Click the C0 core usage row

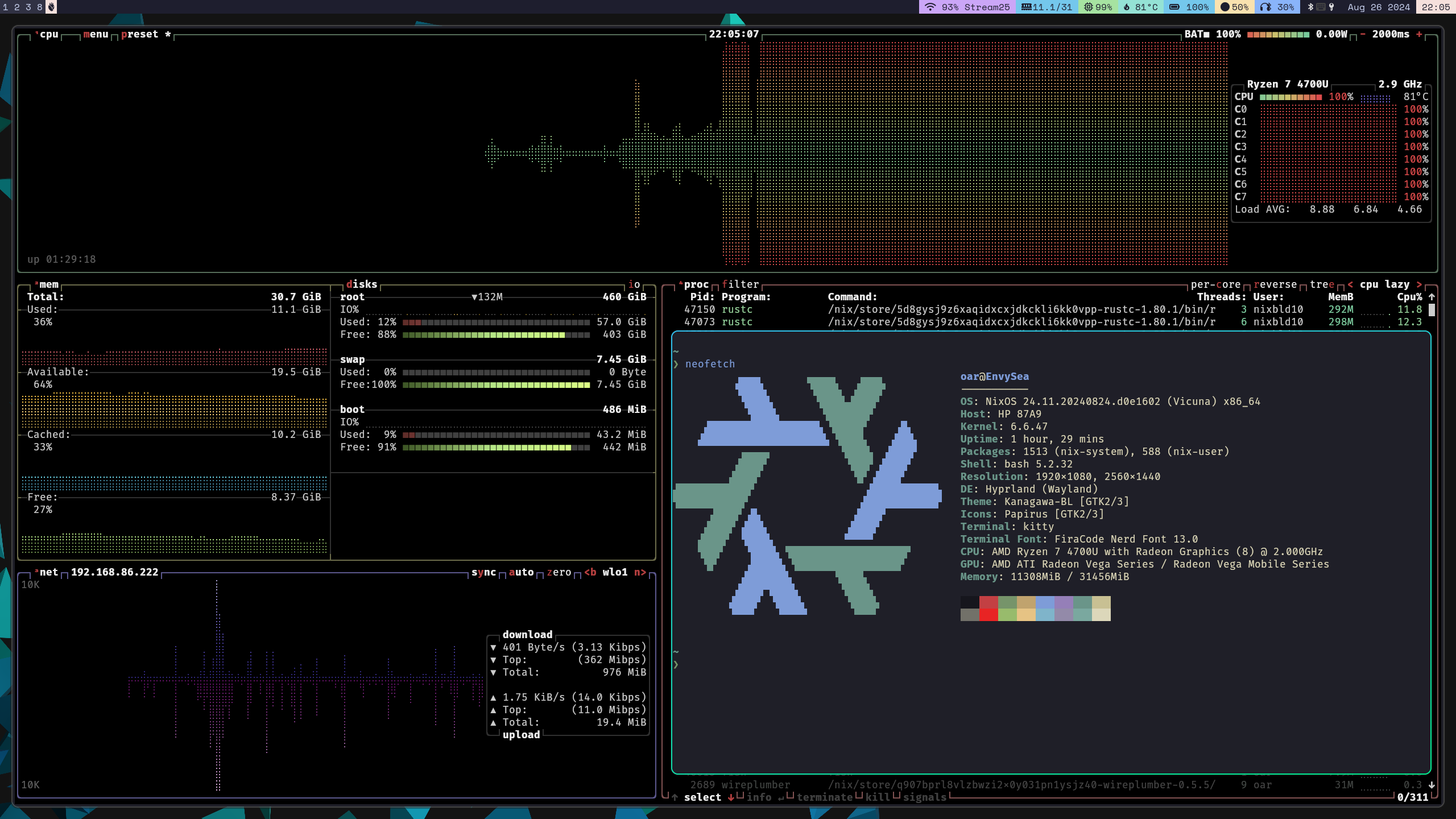tap(1331, 109)
